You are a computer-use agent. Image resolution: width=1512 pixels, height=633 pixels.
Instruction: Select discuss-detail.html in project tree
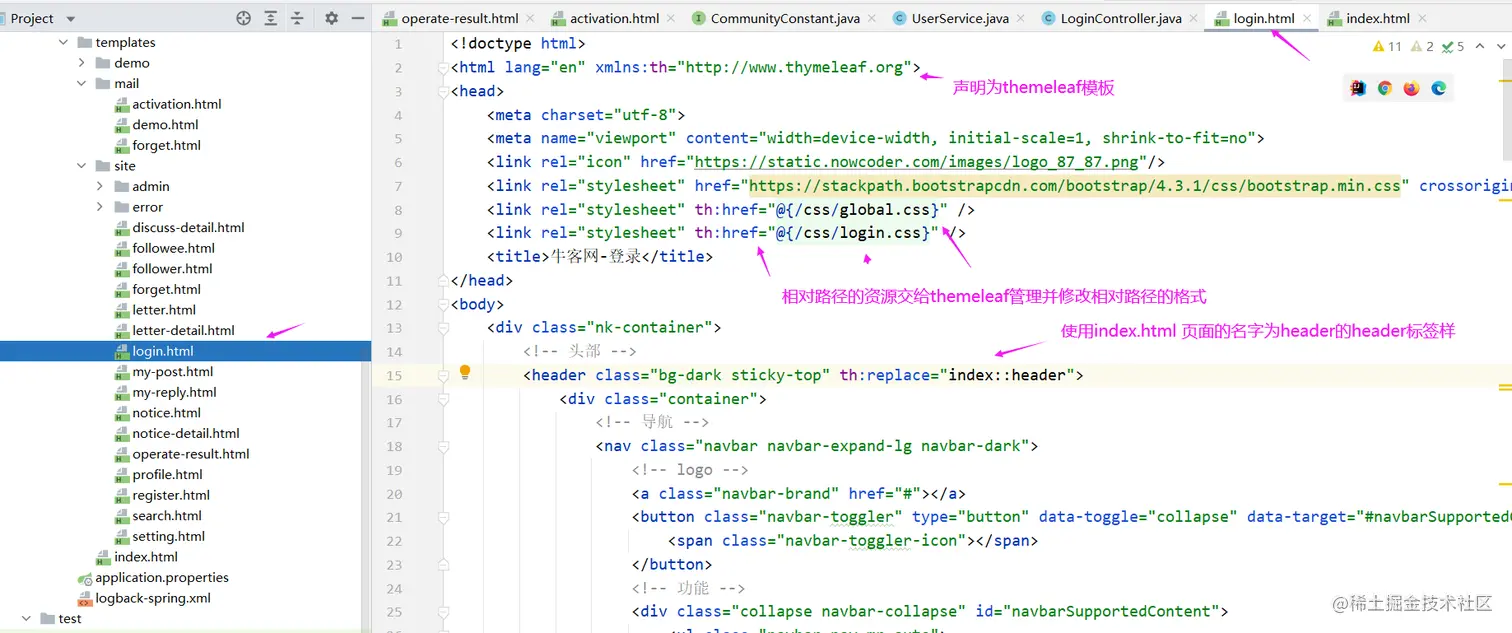(x=188, y=228)
